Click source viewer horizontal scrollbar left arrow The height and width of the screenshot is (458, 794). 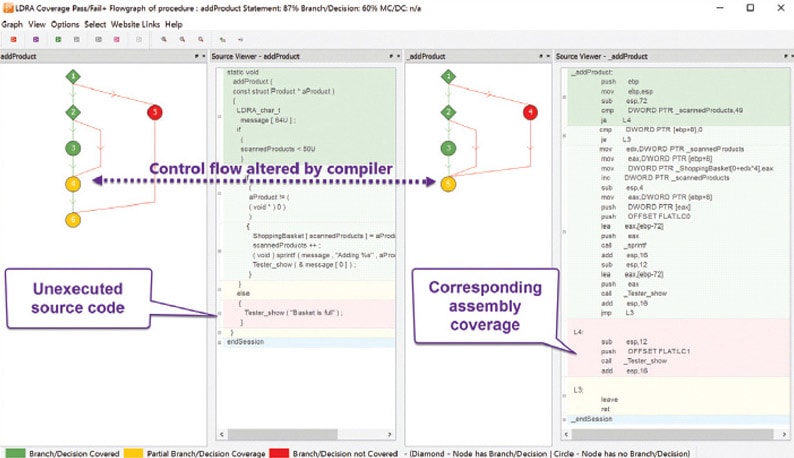point(222,434)
